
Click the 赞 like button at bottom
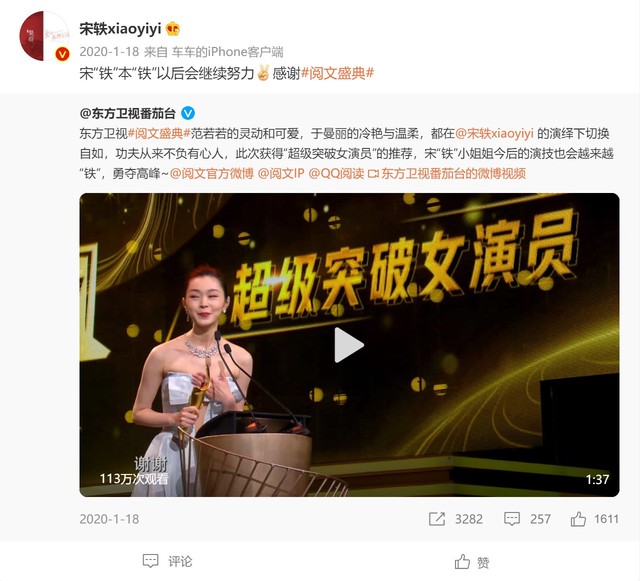tap(472, 562)
